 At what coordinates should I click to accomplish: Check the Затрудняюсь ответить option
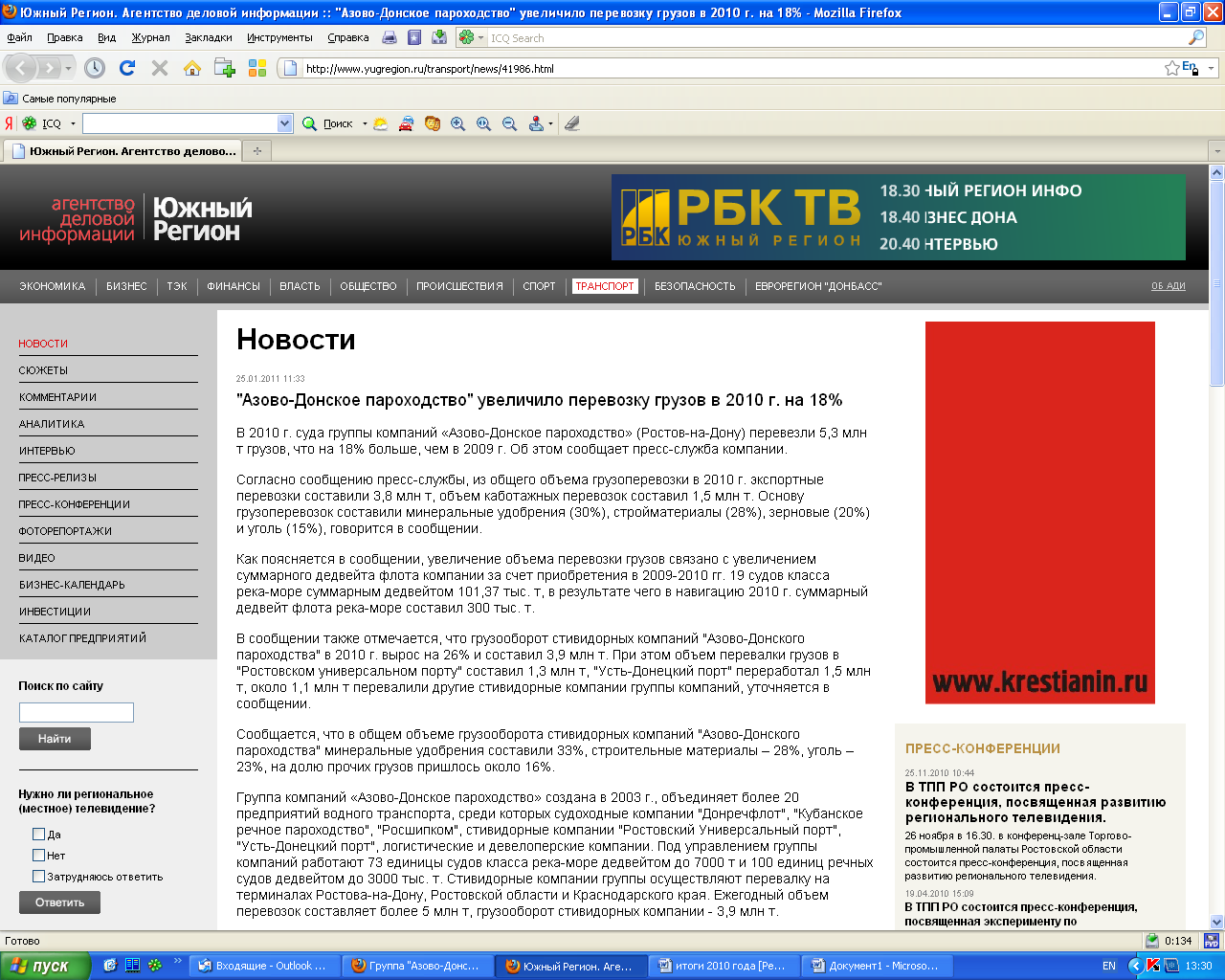coord(39,877)
